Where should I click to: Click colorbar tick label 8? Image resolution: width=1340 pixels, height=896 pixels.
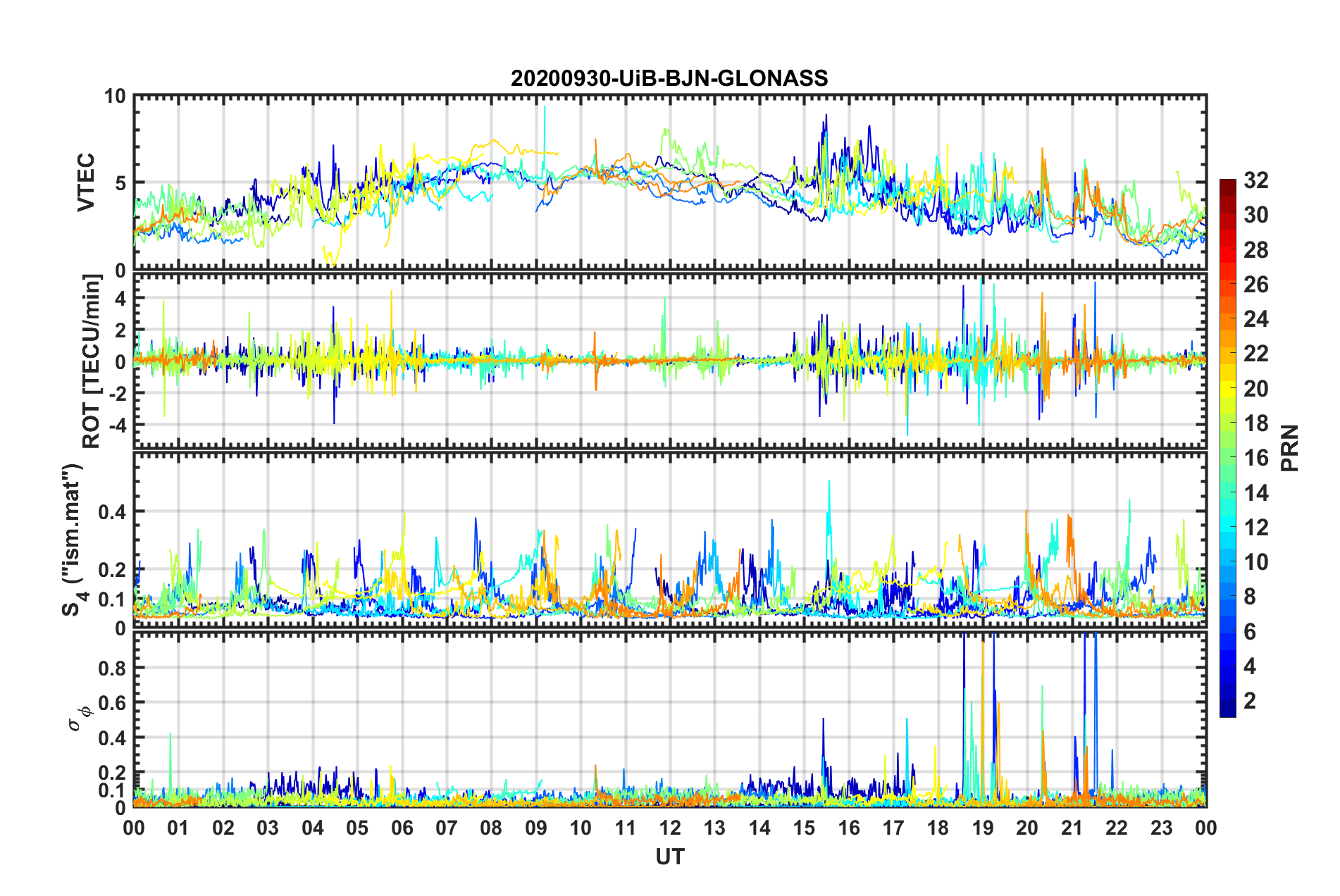1250,597
